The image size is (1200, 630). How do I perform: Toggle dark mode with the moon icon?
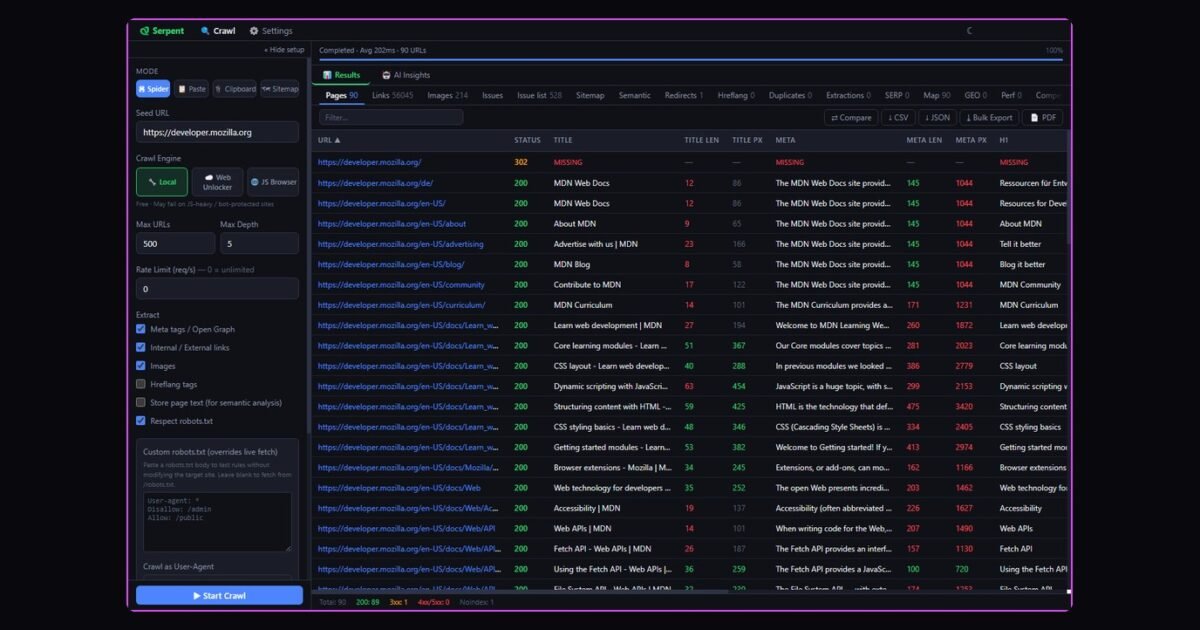969,31
